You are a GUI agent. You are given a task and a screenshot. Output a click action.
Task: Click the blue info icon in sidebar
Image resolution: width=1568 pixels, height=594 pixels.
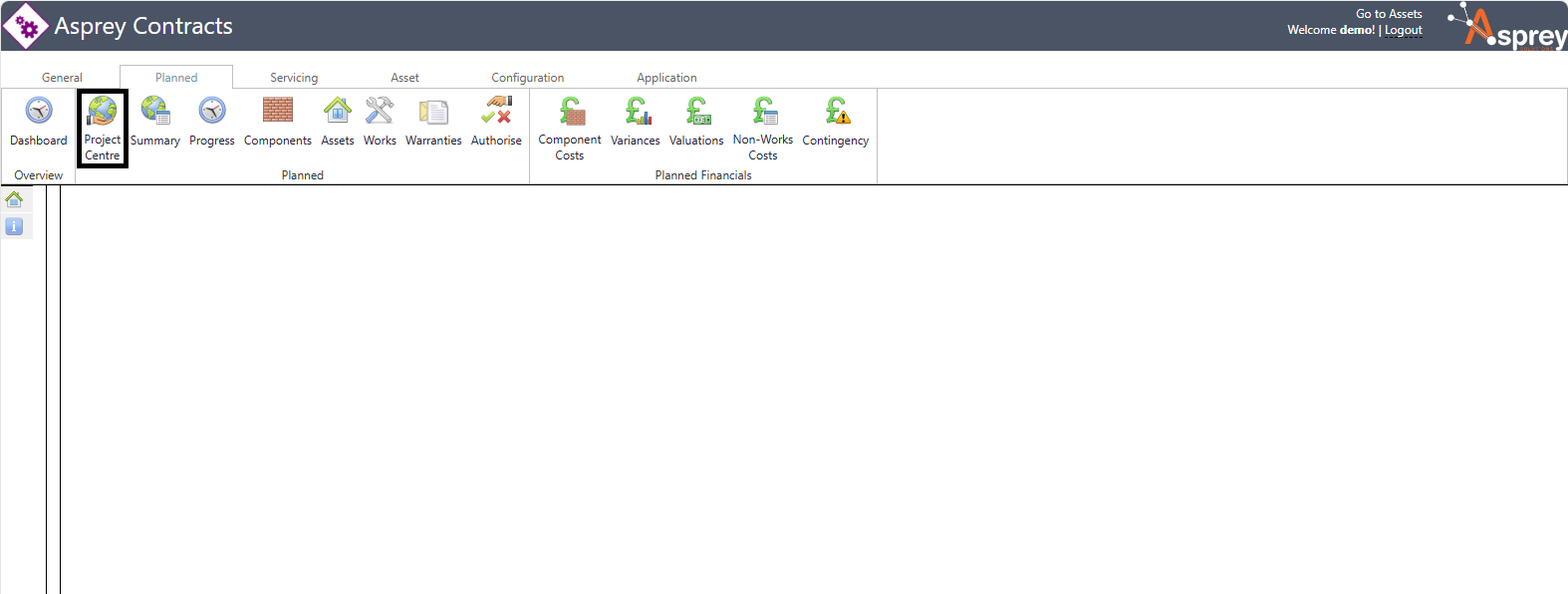coord(14,226)
